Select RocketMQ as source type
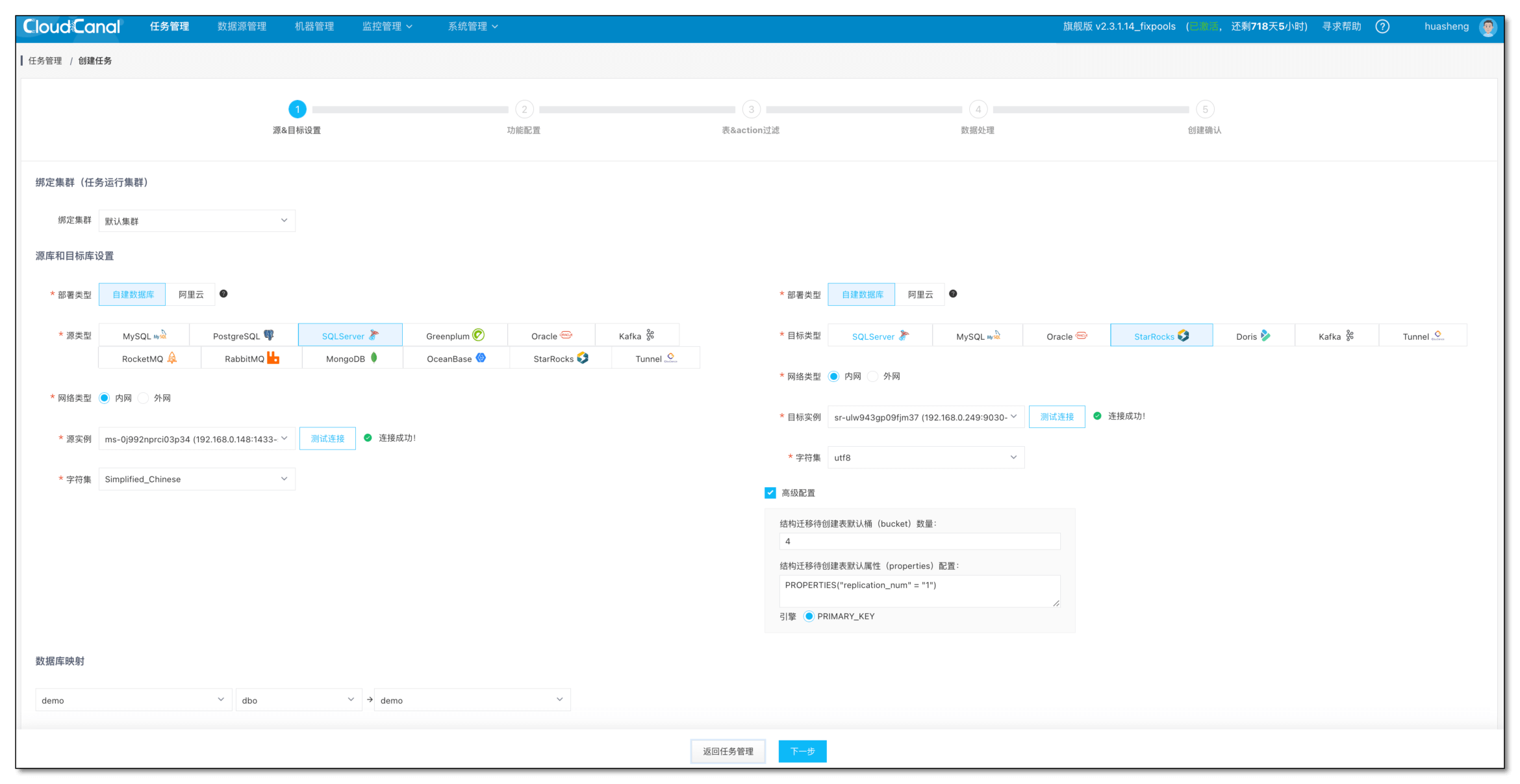This screenshot has height=784, width=1520. coord(150,358)
